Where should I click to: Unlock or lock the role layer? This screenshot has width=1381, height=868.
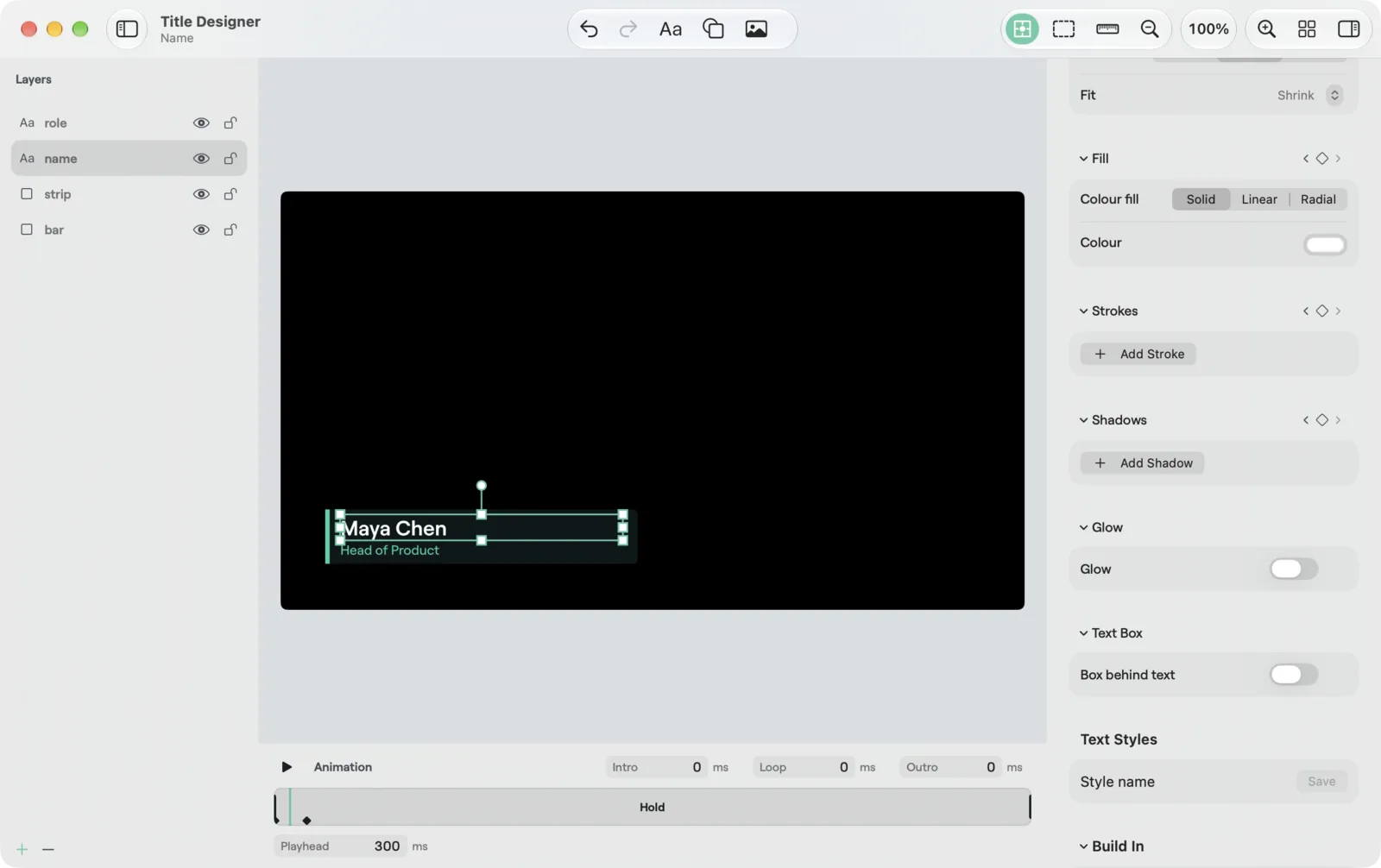pyautogui.click(x=230, y=123)
